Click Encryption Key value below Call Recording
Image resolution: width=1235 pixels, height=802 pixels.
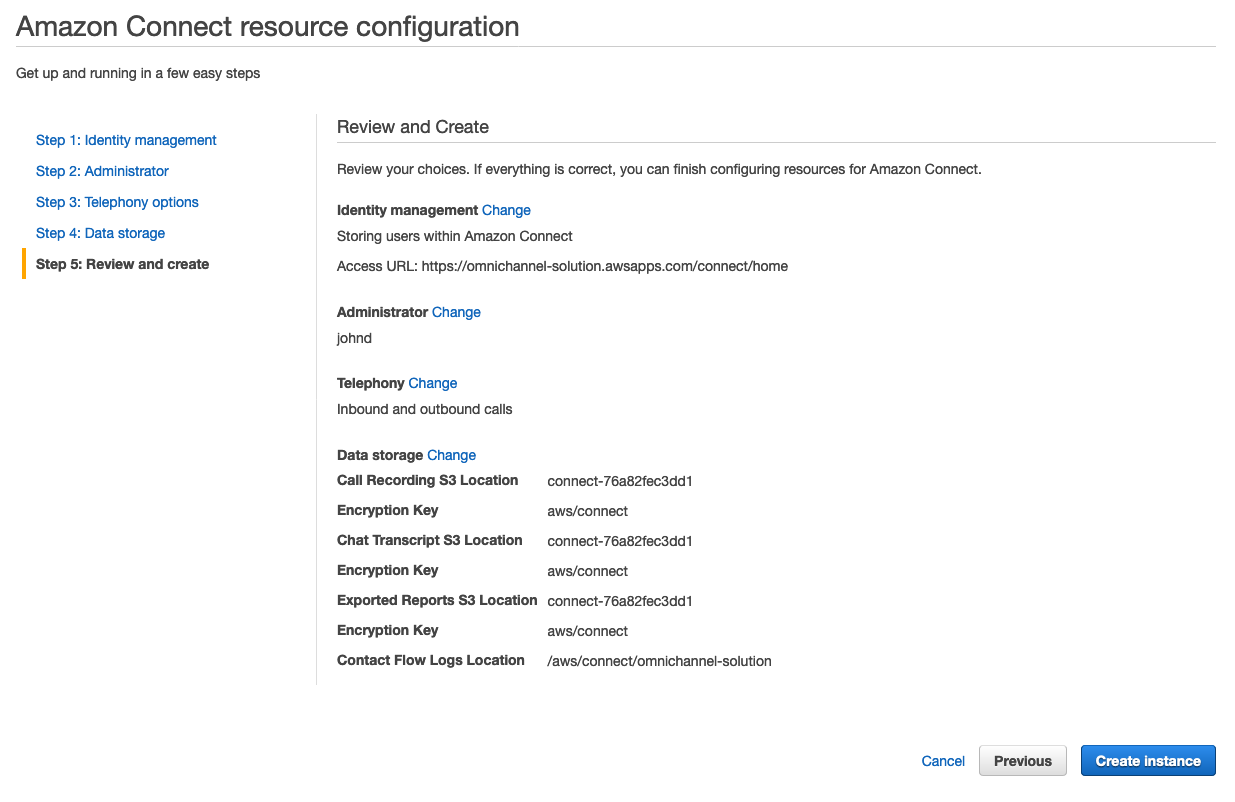pyautogui.click(x=588, y=511)
